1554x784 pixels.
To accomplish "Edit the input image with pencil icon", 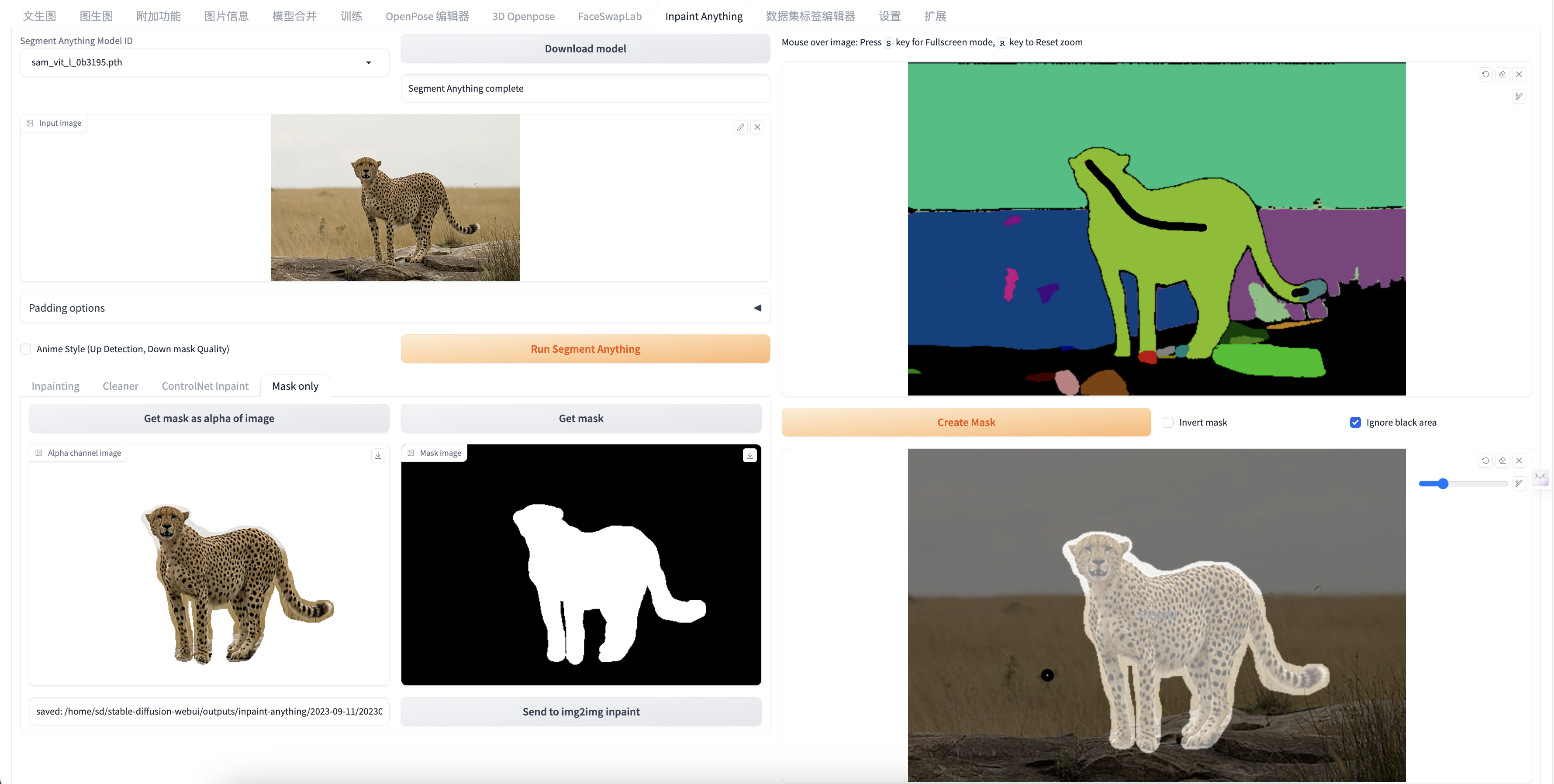I will (740, 127).
